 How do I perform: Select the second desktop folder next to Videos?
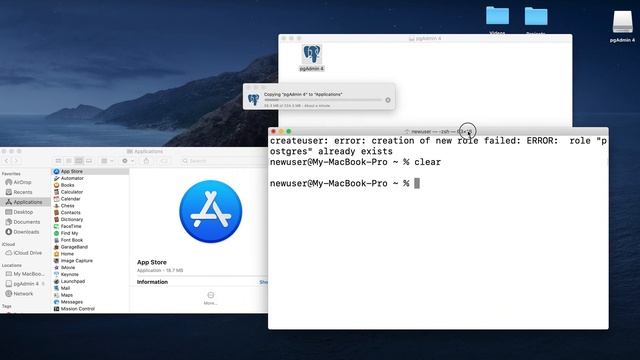tap(536, 16)
